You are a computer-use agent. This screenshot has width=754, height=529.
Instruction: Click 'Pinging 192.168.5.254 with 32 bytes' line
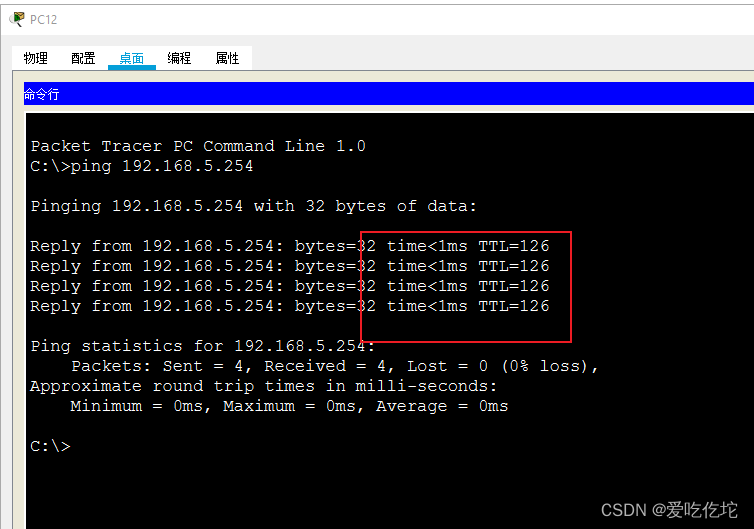point(253,206)
